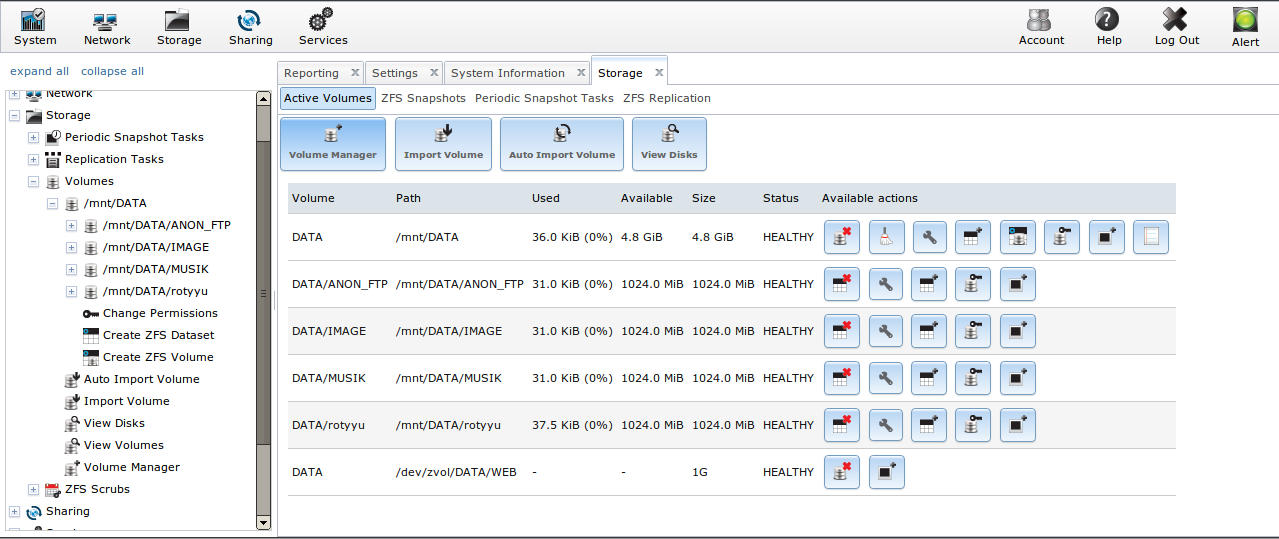Edit ZFS options wrench in /mnt/DATA row

pyautogui.click(x=929, y=237)
